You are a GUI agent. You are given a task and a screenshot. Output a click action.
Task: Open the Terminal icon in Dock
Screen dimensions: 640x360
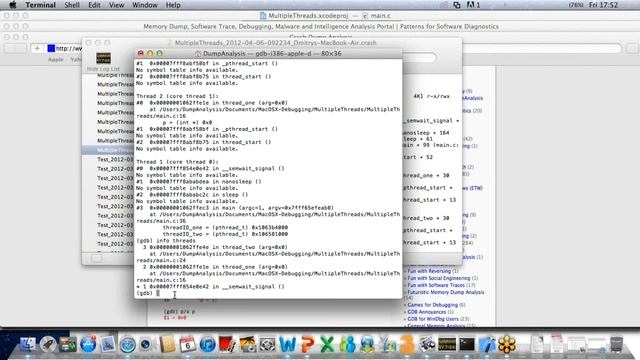point(467,344)
